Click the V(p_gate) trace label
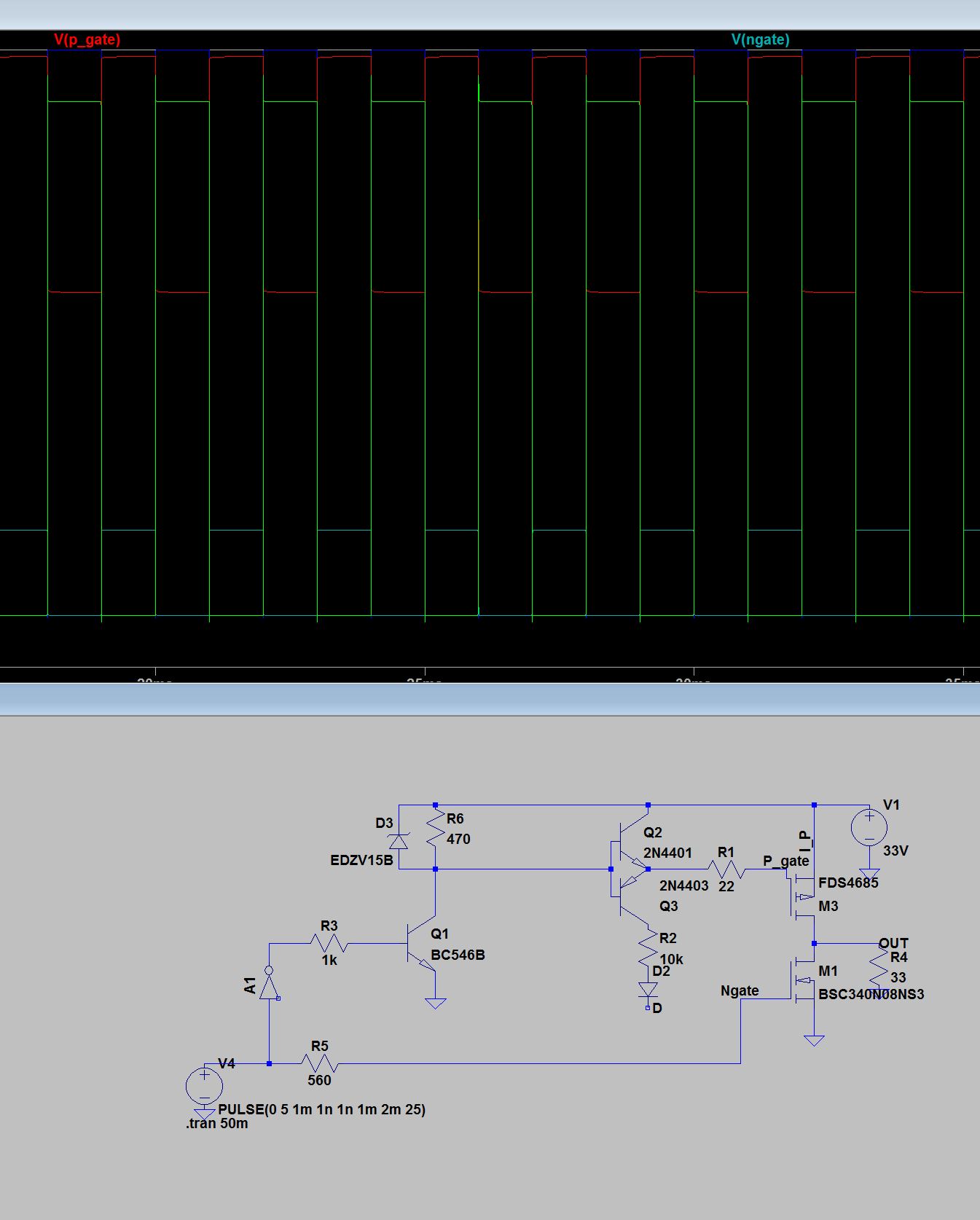980x1220 pixels. (87, 39)
